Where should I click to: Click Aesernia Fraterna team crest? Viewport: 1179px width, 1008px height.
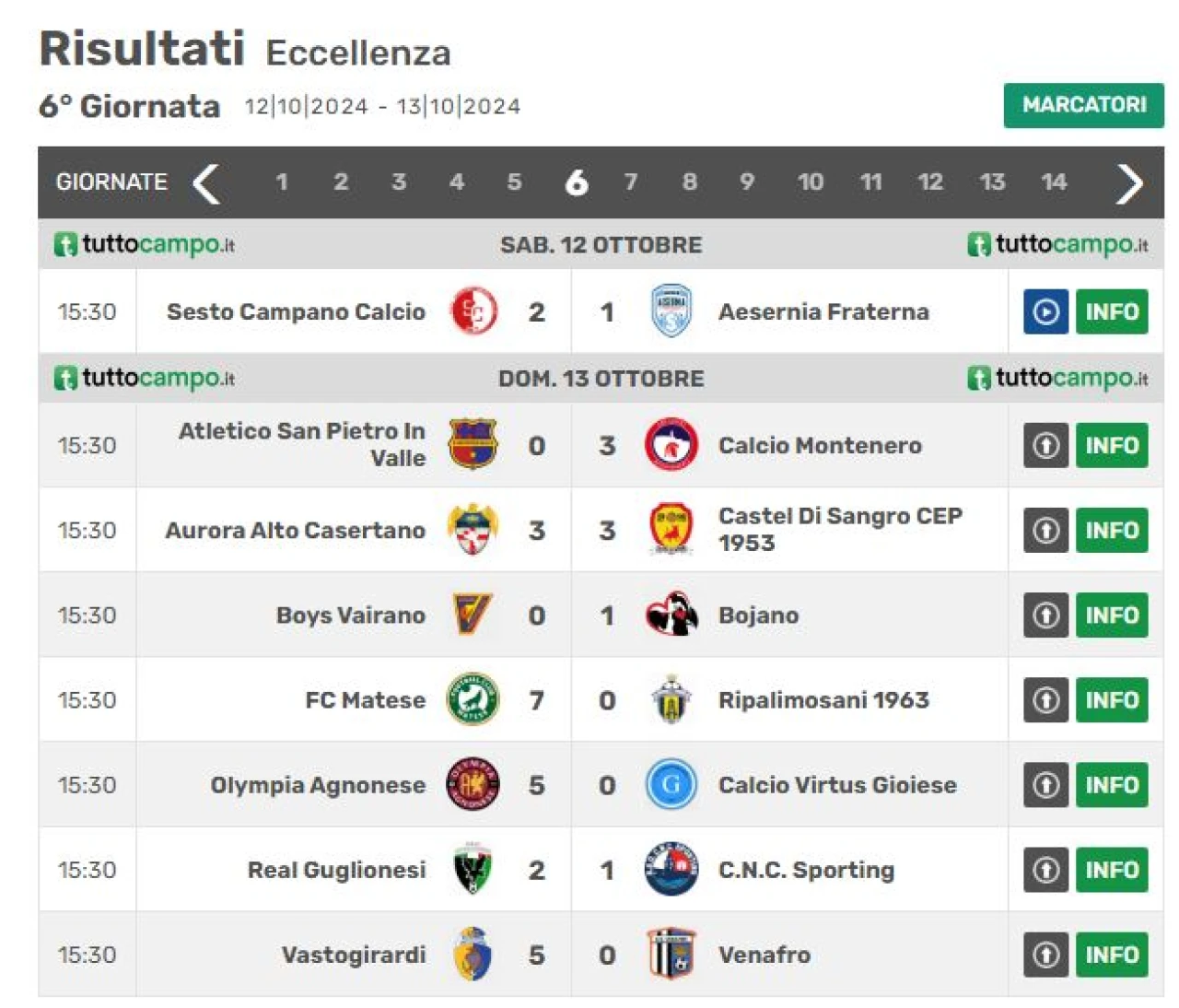[671, 311]
